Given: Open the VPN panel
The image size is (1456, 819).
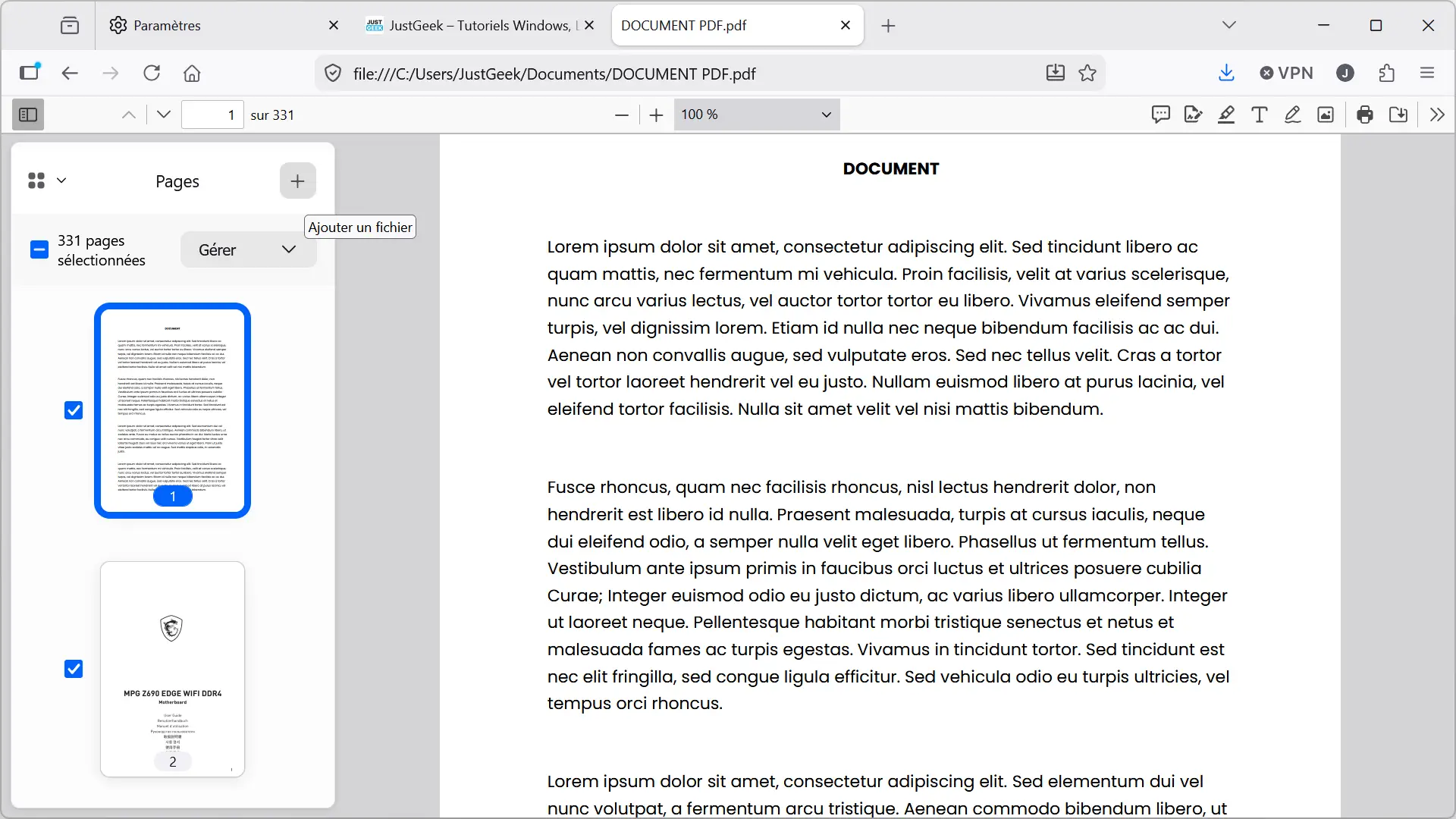Looking at the screenshot, I should tap(1286, 73).
